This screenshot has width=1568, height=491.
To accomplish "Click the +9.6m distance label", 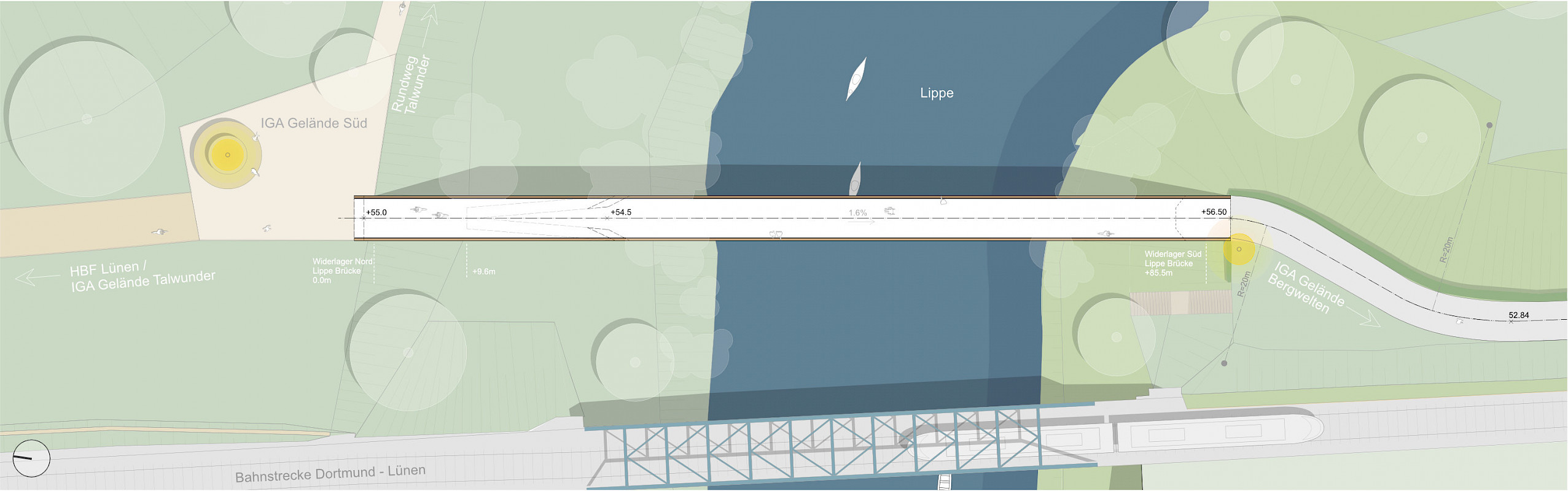I will click(x=483, y=271).
